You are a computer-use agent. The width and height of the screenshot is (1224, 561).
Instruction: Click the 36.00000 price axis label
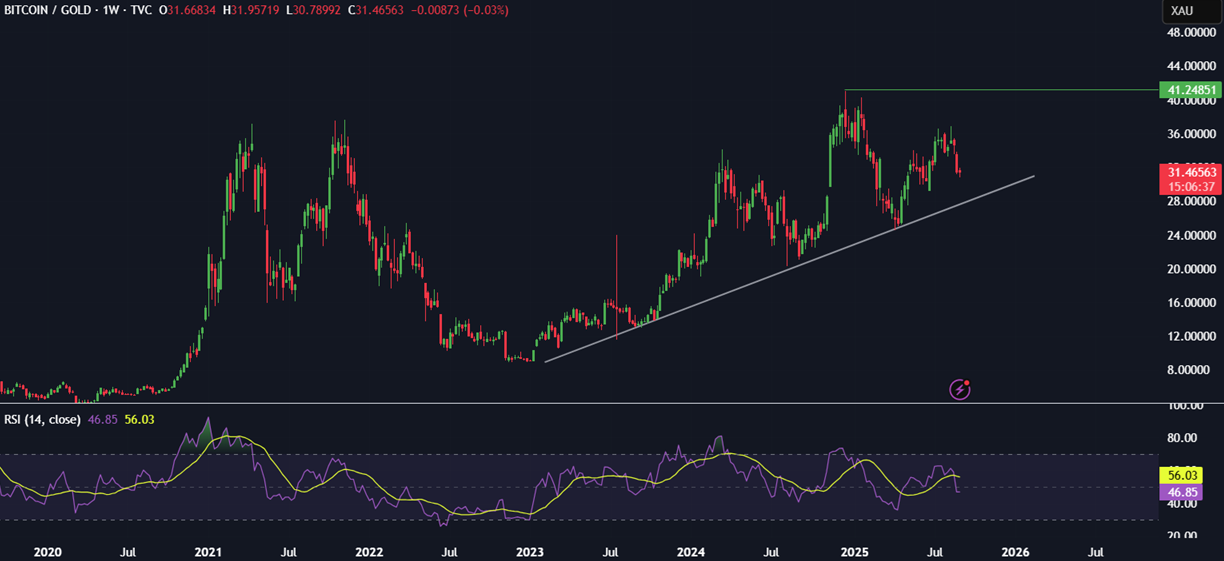click(x=1190, y=134)
